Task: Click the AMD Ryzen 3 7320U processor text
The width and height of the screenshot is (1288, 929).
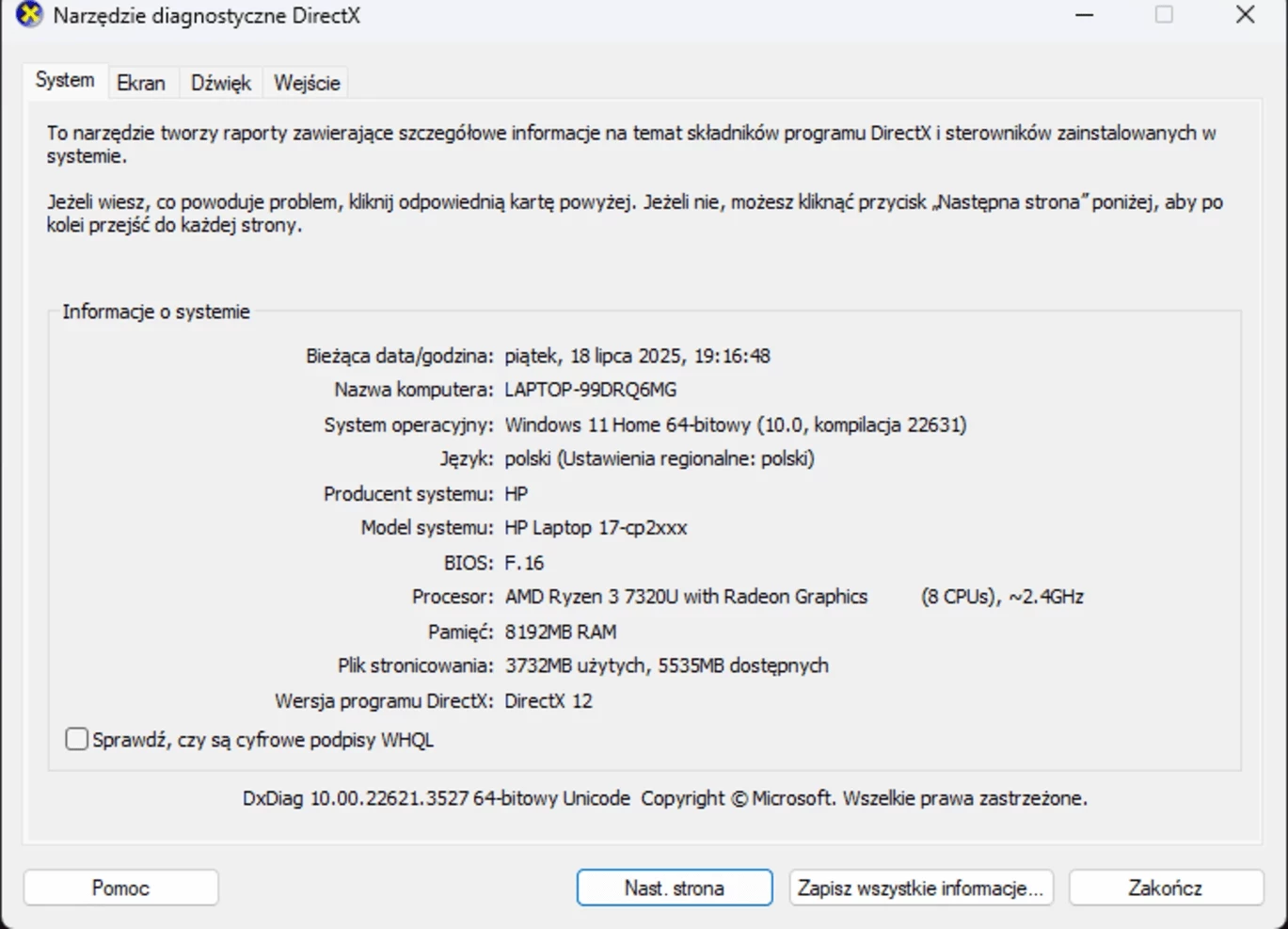Action: [686, 597]
